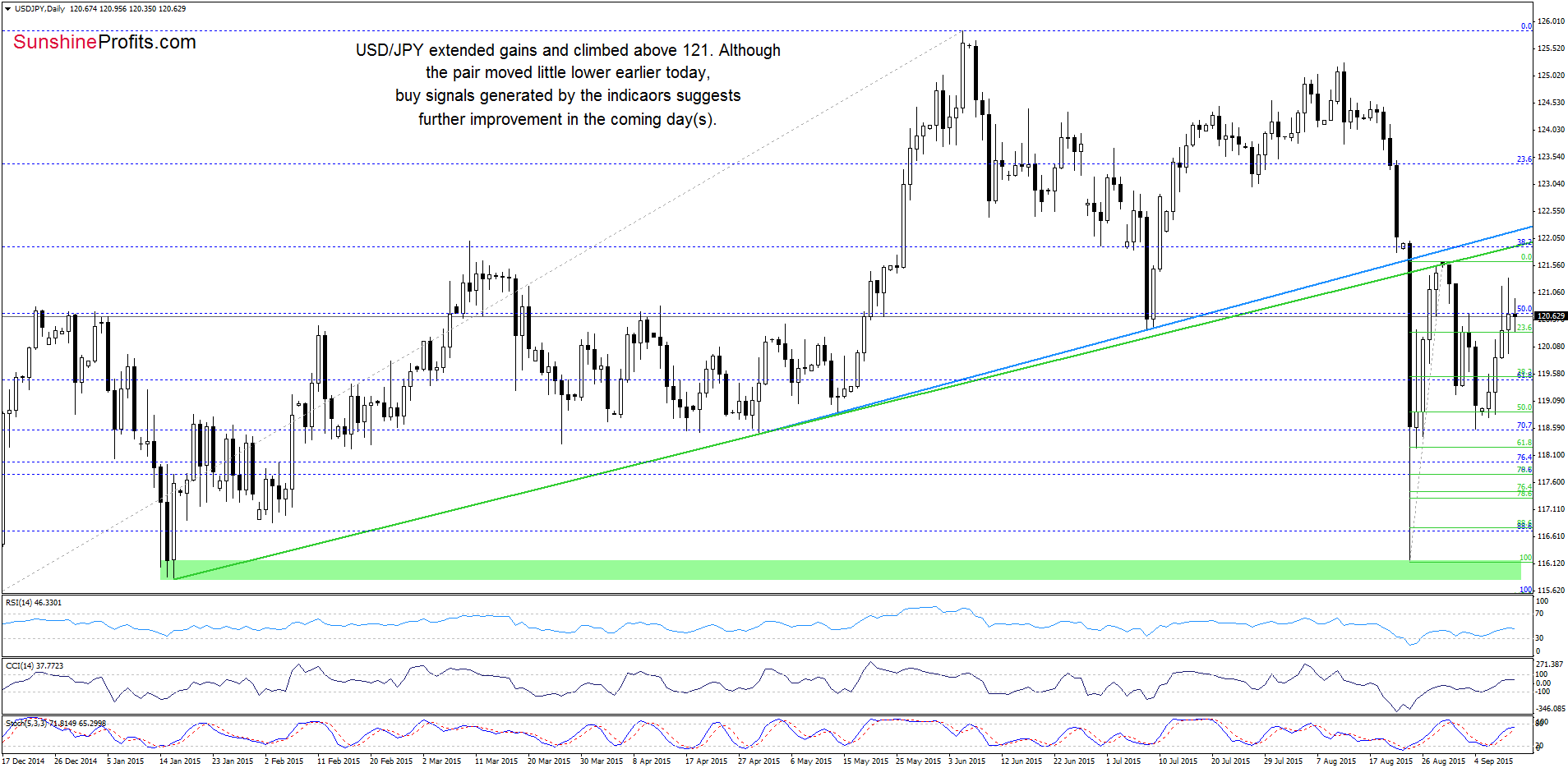The image size is (1568, 768).
Task: Click the 124.530 price axis label
Action: click(x=1551, y=103)
